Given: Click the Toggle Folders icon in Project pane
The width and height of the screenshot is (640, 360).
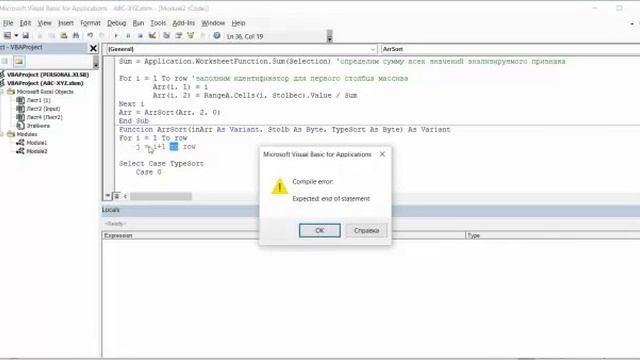Looking at the screenshot, I should (19, 61).
